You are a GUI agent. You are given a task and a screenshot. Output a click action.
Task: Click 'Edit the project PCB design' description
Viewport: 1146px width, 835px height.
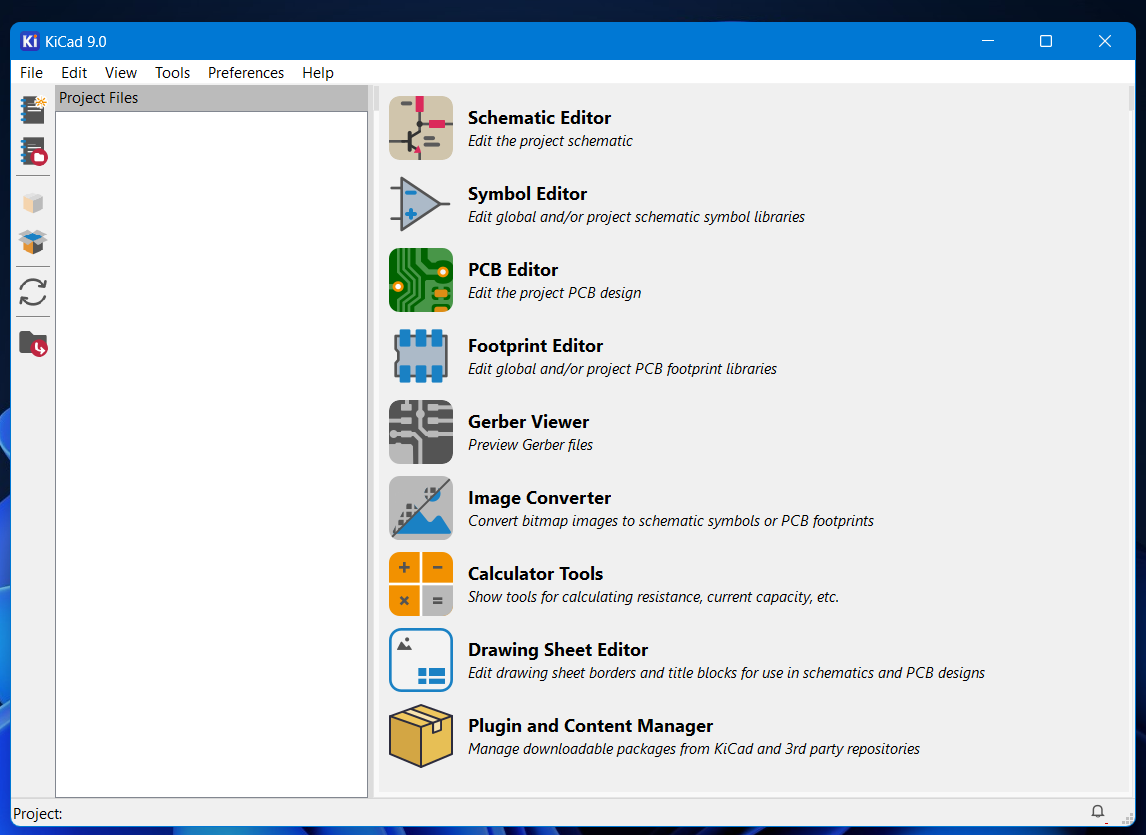click(x=555, y=293)
